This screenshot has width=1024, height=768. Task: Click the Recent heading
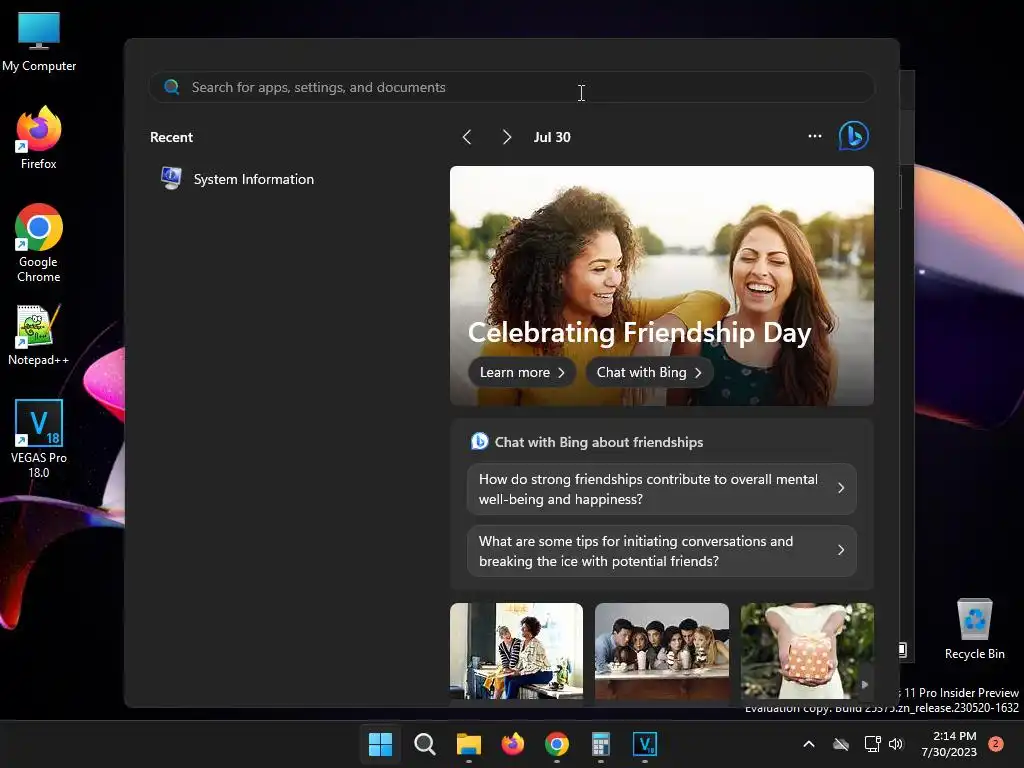click(171, 137)
